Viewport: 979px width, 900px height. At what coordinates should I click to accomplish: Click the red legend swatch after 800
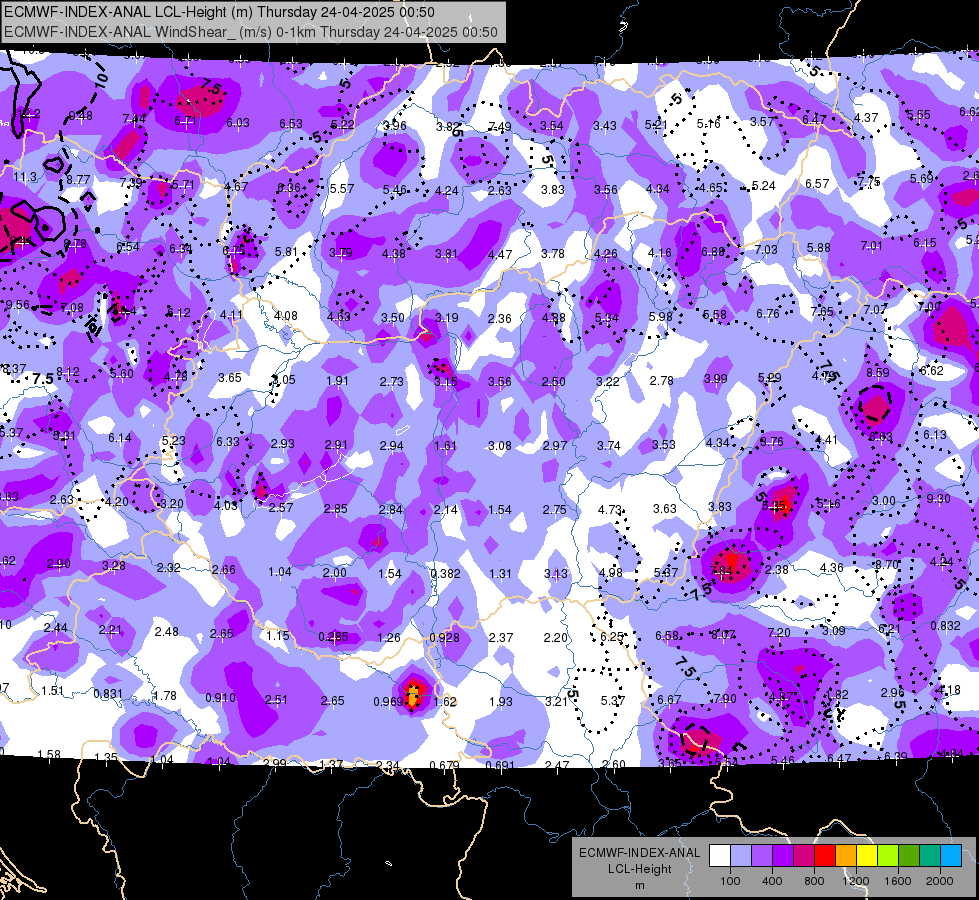825,856
